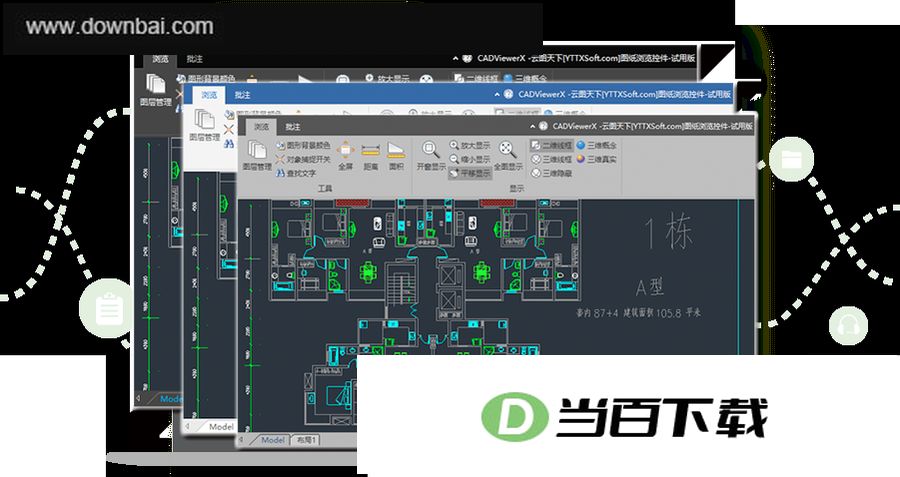The image size is (900, 477).
Task: Select 三维概念 display mode in the front window
Action: (596, 145)
